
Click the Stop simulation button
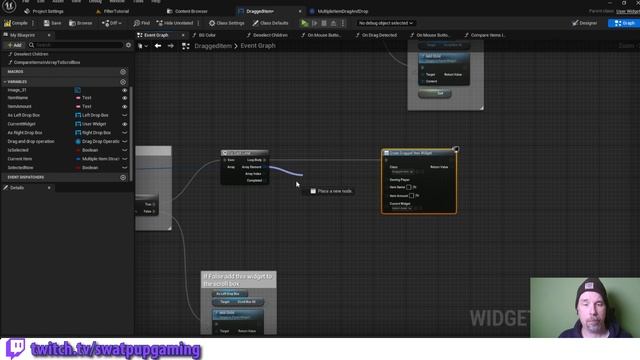[324, 23]
